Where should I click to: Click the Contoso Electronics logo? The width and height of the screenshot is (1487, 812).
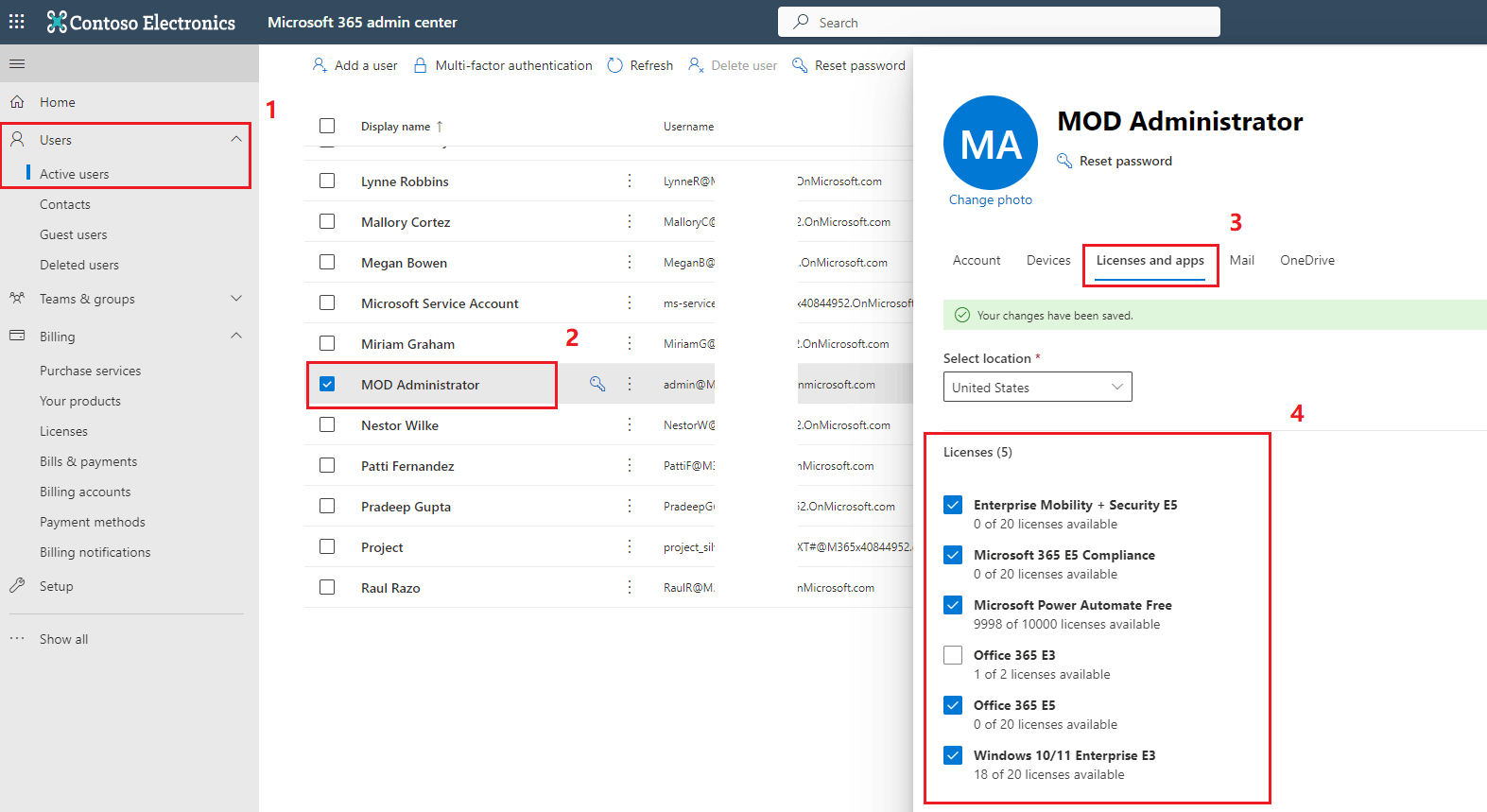(141, 22)
